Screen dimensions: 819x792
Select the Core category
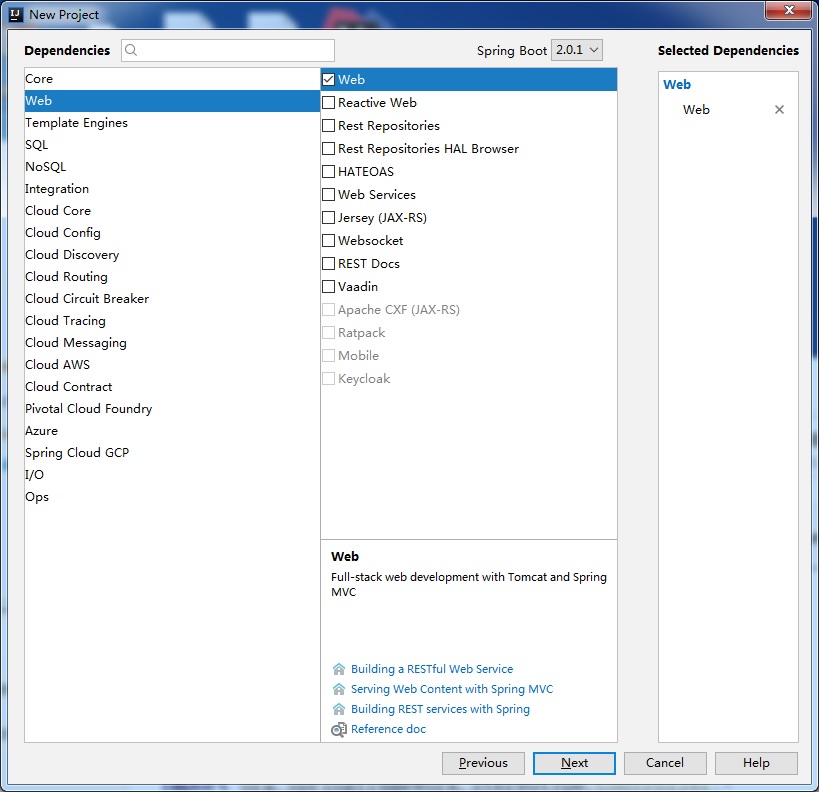click(x=172, y=79)
